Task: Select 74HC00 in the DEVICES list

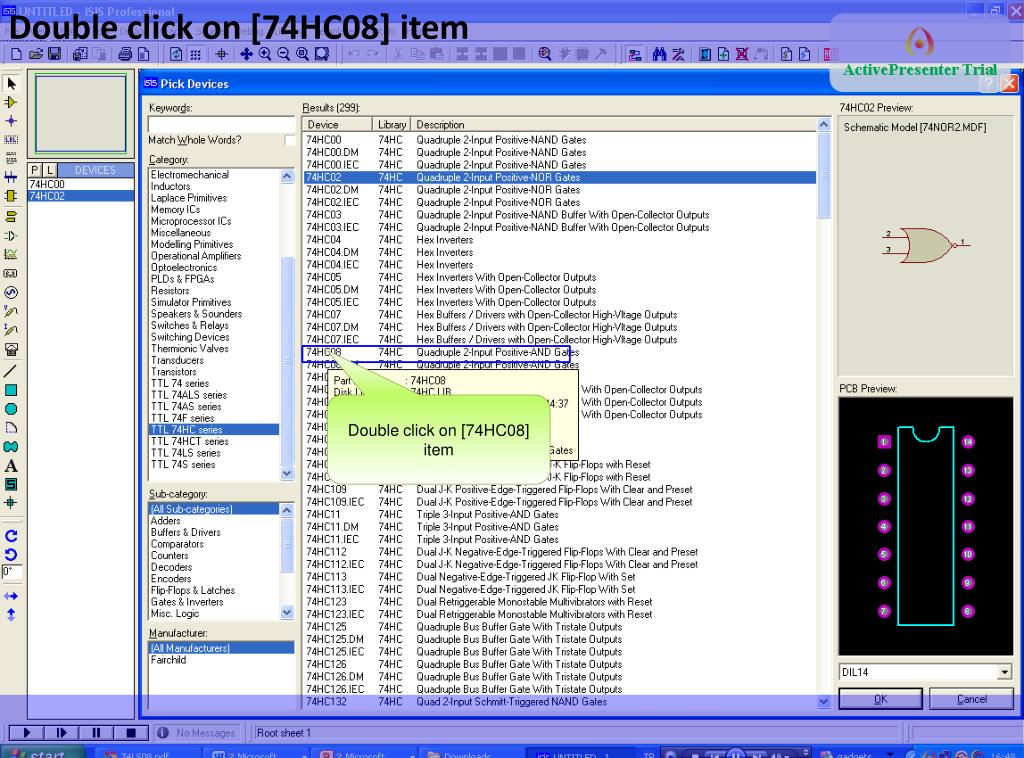Action: 81,184
